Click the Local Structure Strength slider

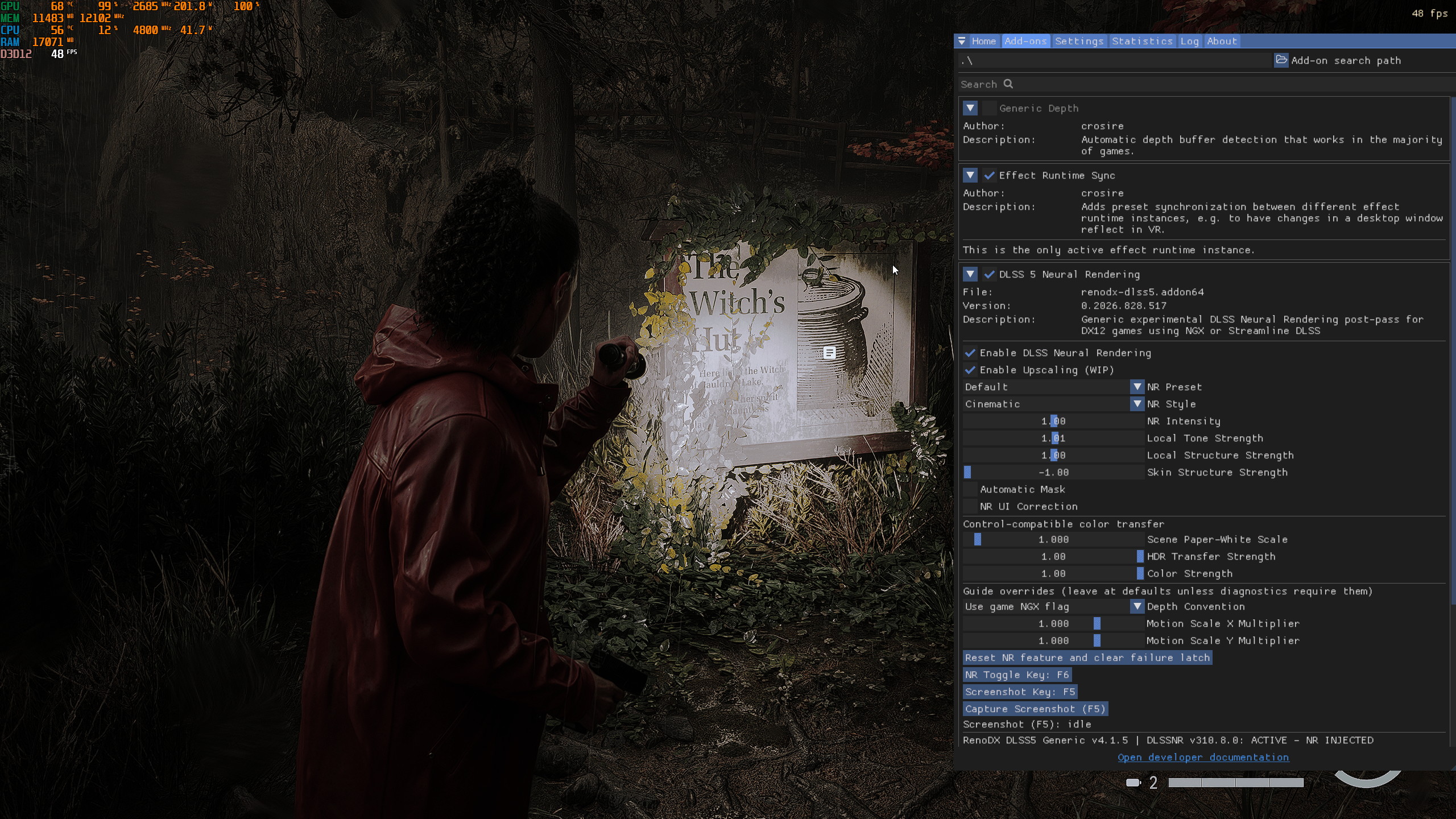[x=1053, y=455]
